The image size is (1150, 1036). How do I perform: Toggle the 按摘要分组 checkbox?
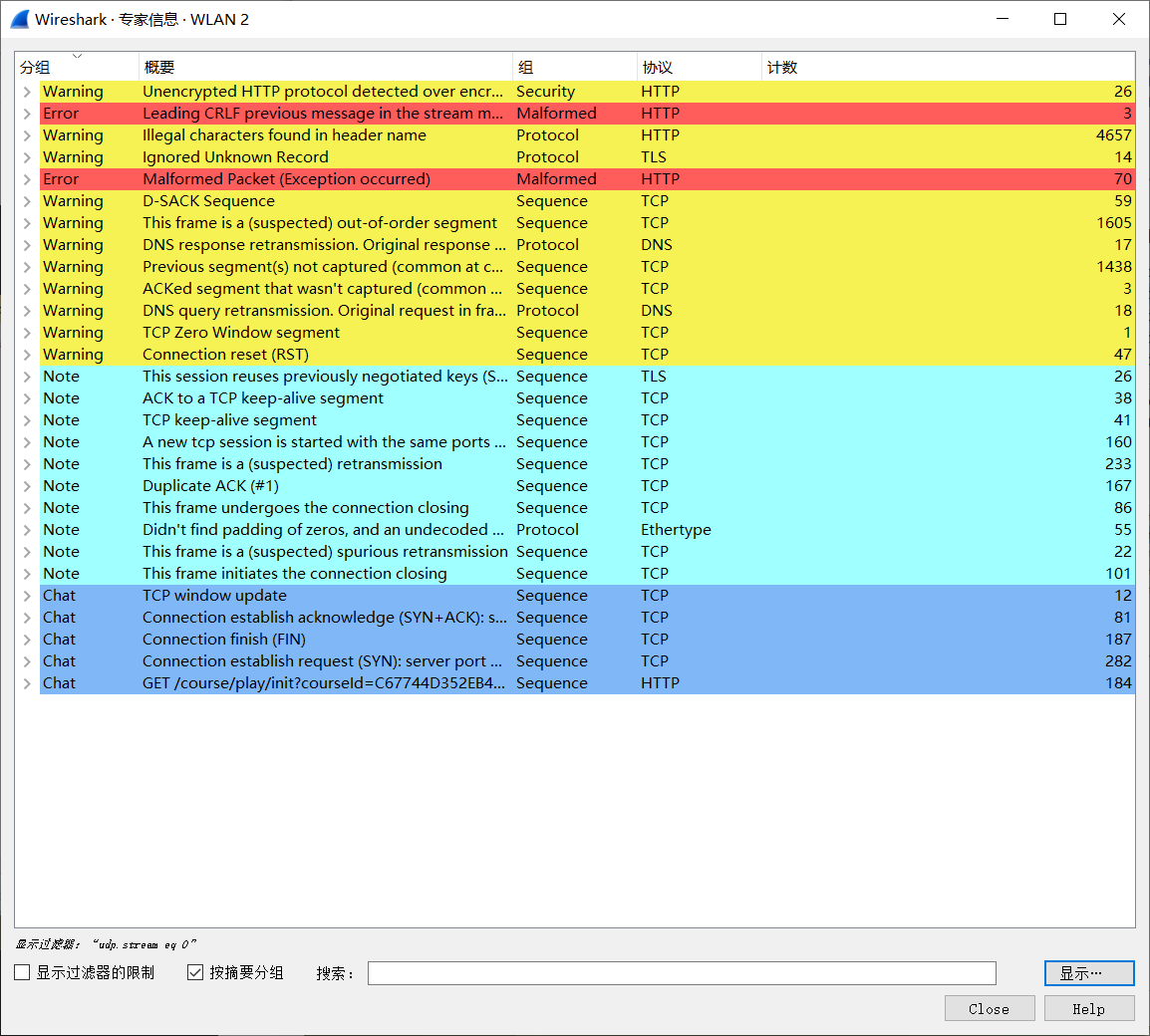[195, 972]
